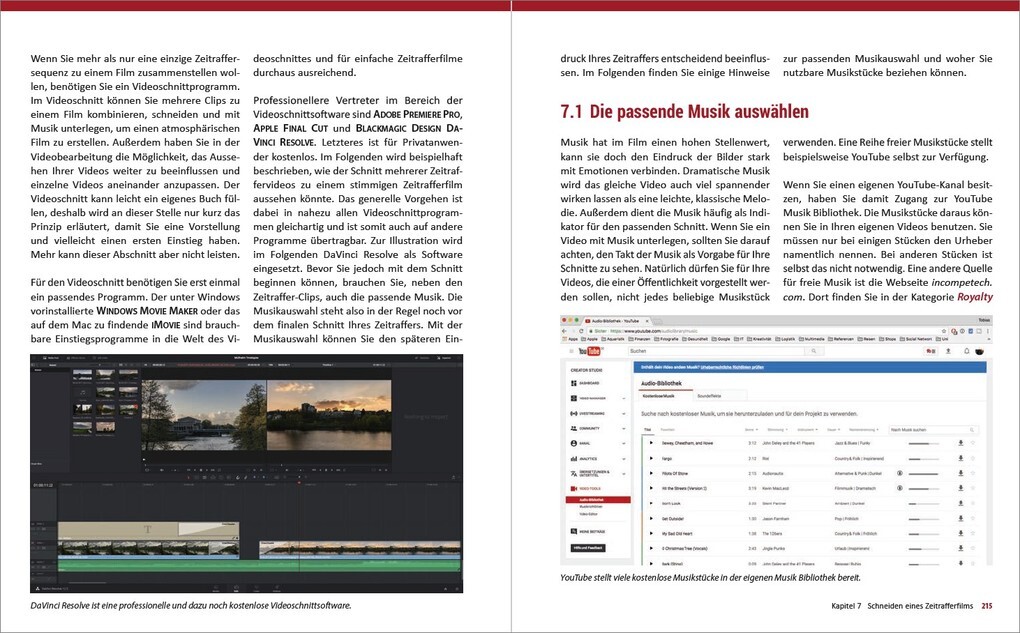Expand Livestreaming section in sidebar
The height and width of the screenshot is (633, 1020).
[624, 414]
